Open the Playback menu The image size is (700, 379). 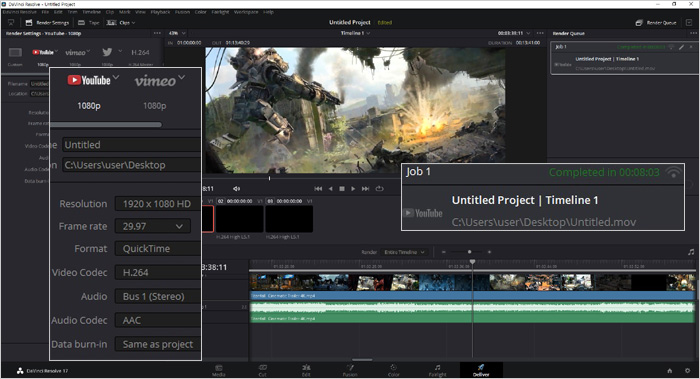click(160, 12)
